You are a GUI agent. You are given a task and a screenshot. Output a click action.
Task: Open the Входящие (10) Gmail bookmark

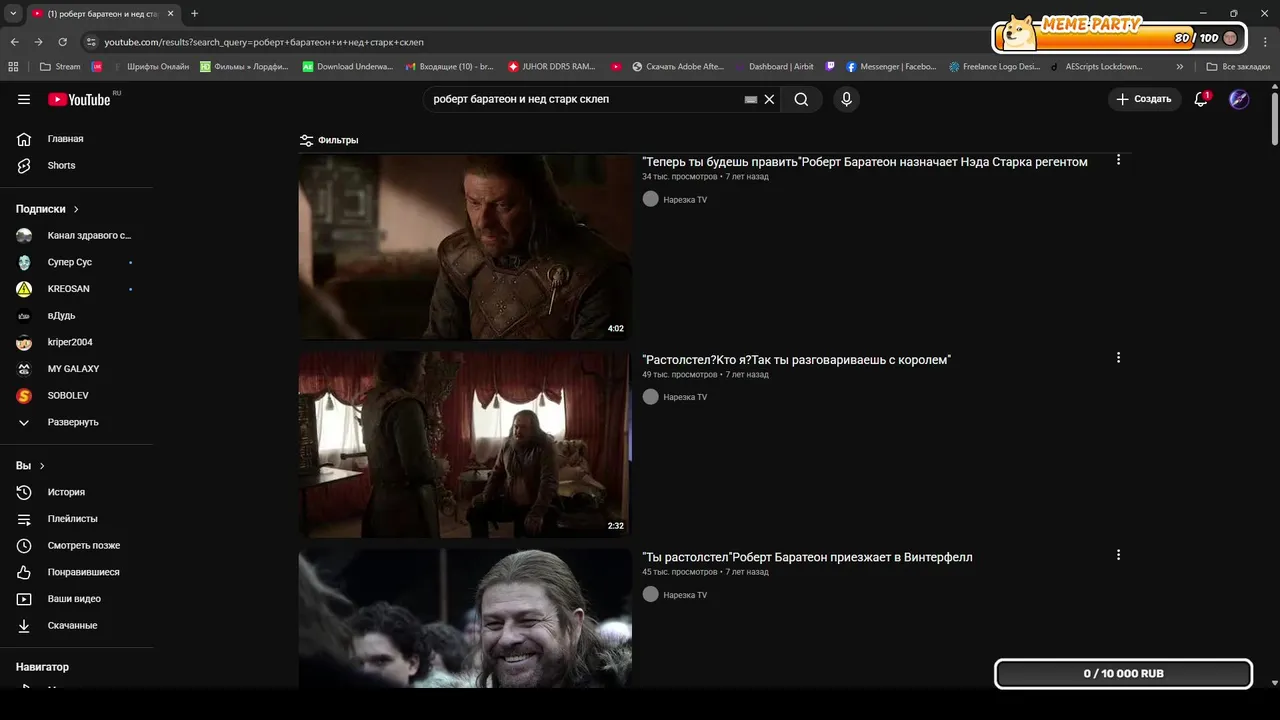point(450,67)
